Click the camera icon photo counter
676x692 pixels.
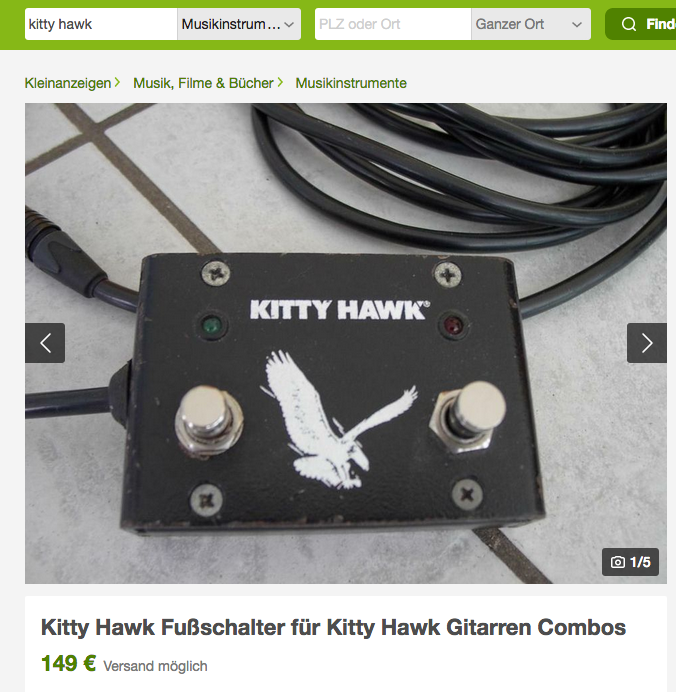[618, 562]
